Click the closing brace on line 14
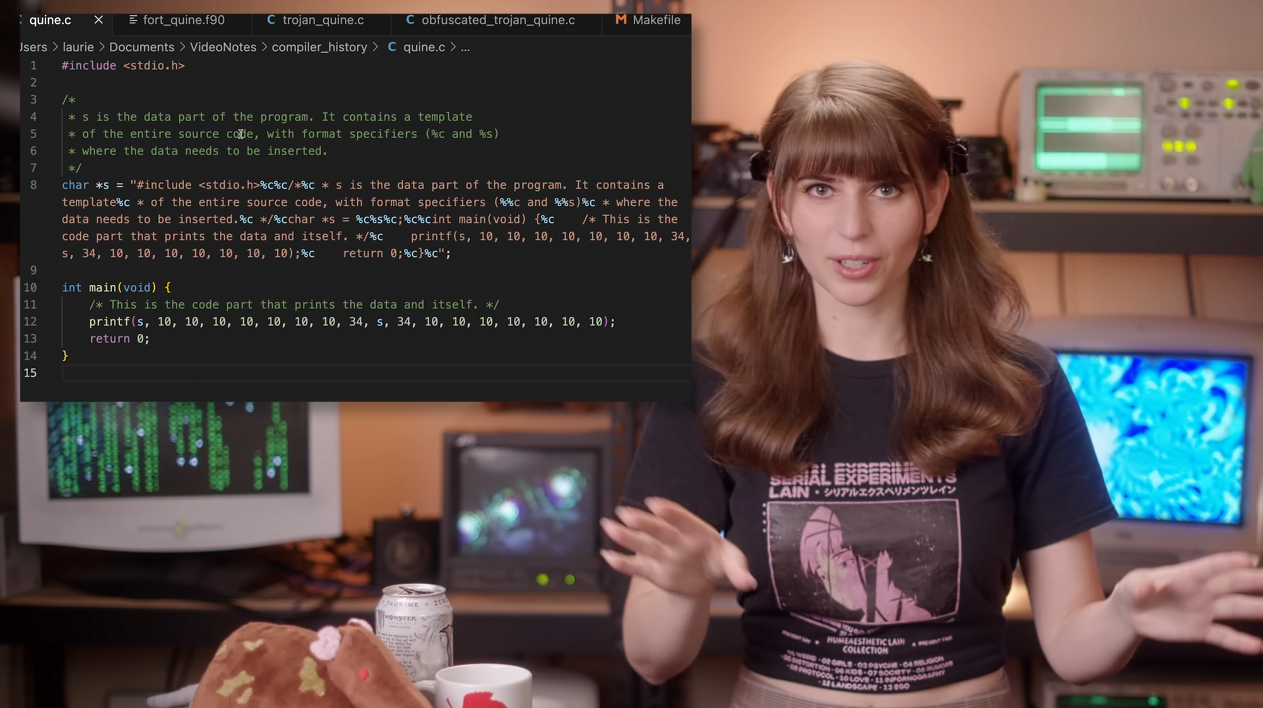The height and width of the screenshot is (708, 1263). coord(65,356)
